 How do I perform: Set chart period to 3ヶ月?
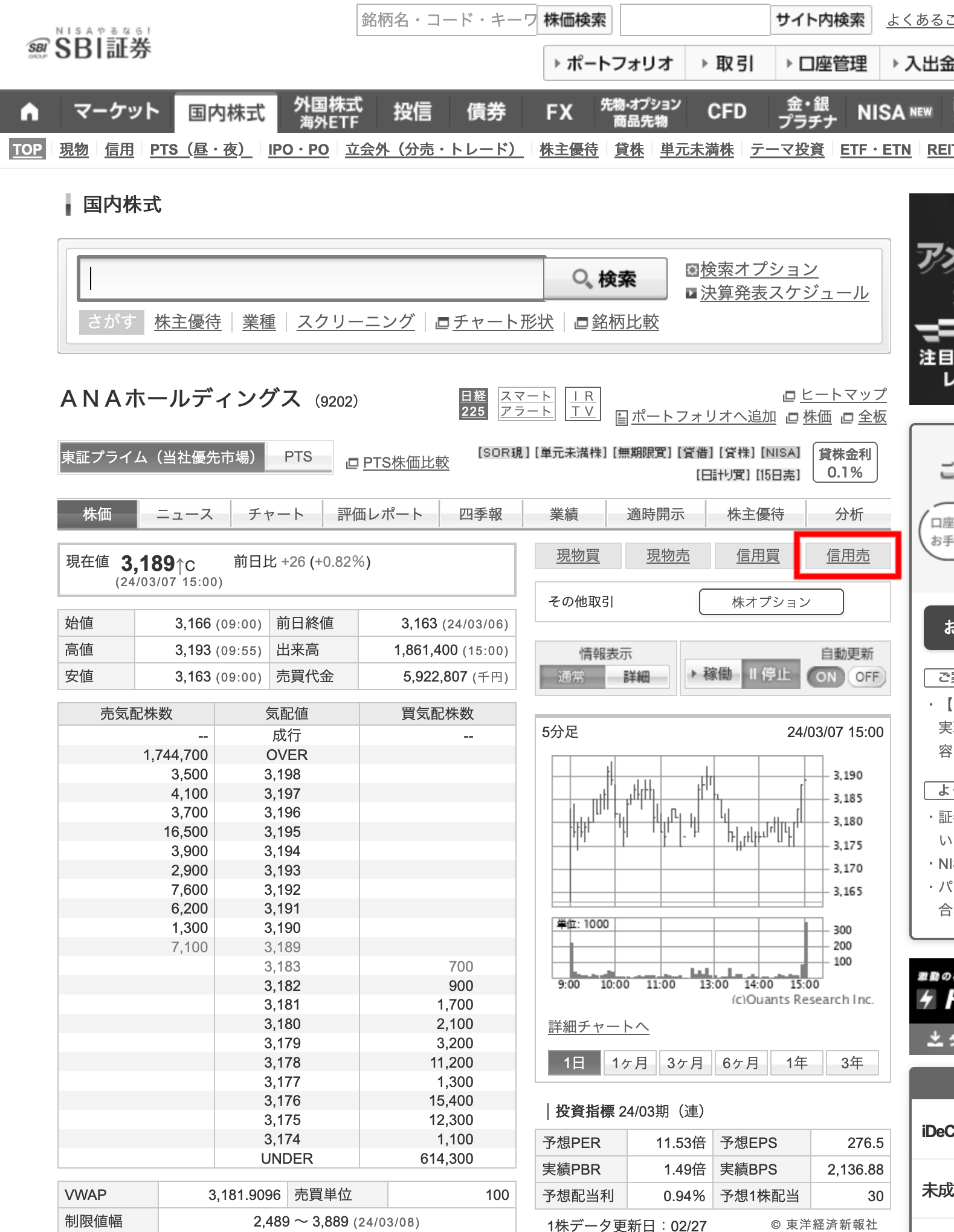(x=685, y=1063)
